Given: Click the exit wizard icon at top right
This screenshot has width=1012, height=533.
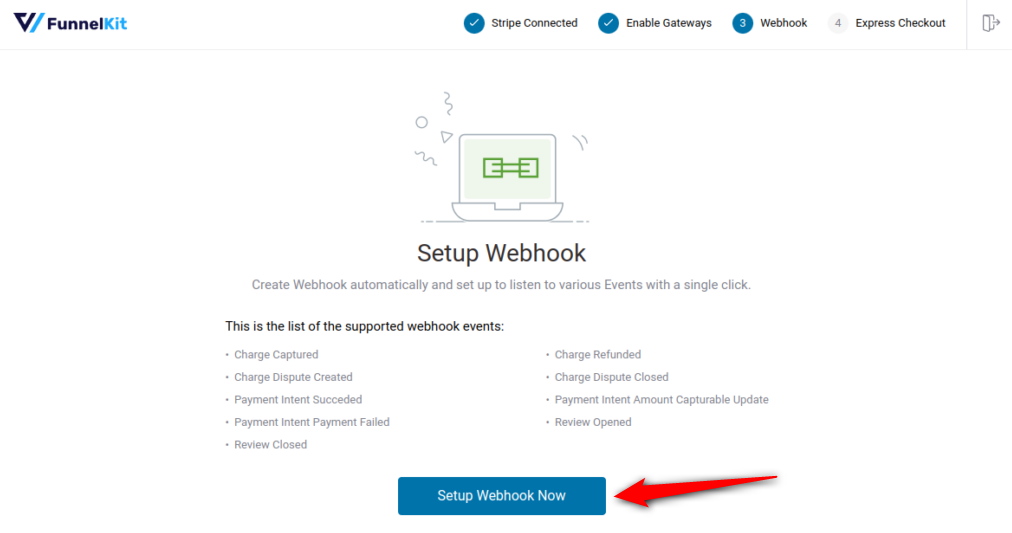Looking at the screenshot, I should coord(990,23).
